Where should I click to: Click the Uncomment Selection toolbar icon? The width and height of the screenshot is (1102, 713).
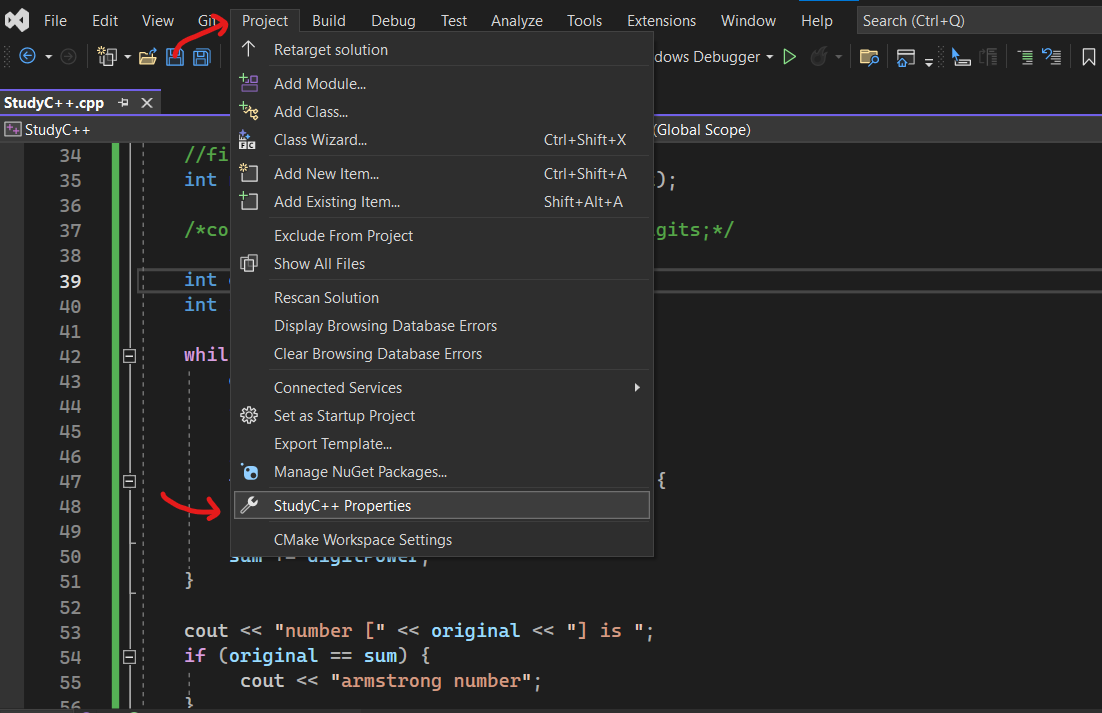click(1051, 56)
